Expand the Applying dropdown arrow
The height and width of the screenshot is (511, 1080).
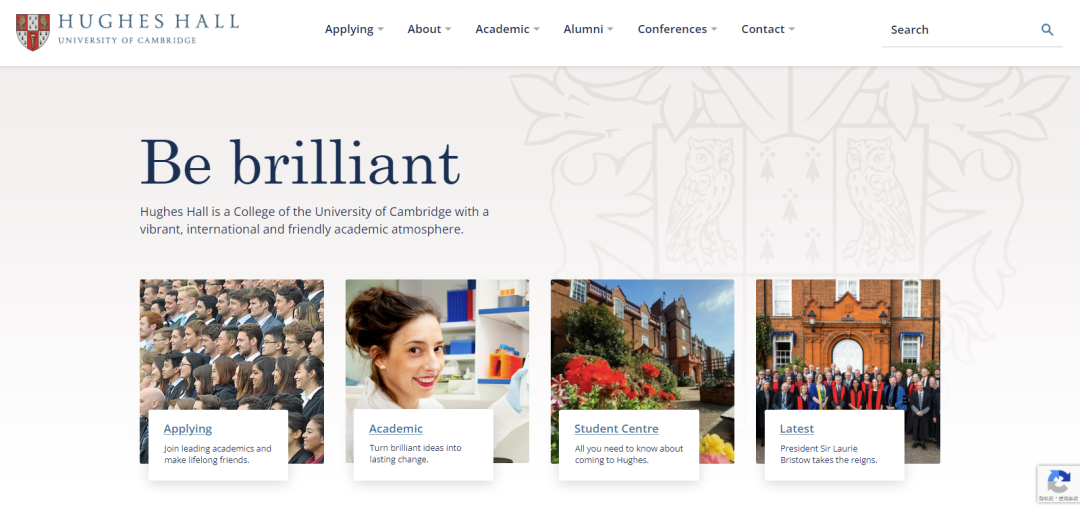(380, 30)
